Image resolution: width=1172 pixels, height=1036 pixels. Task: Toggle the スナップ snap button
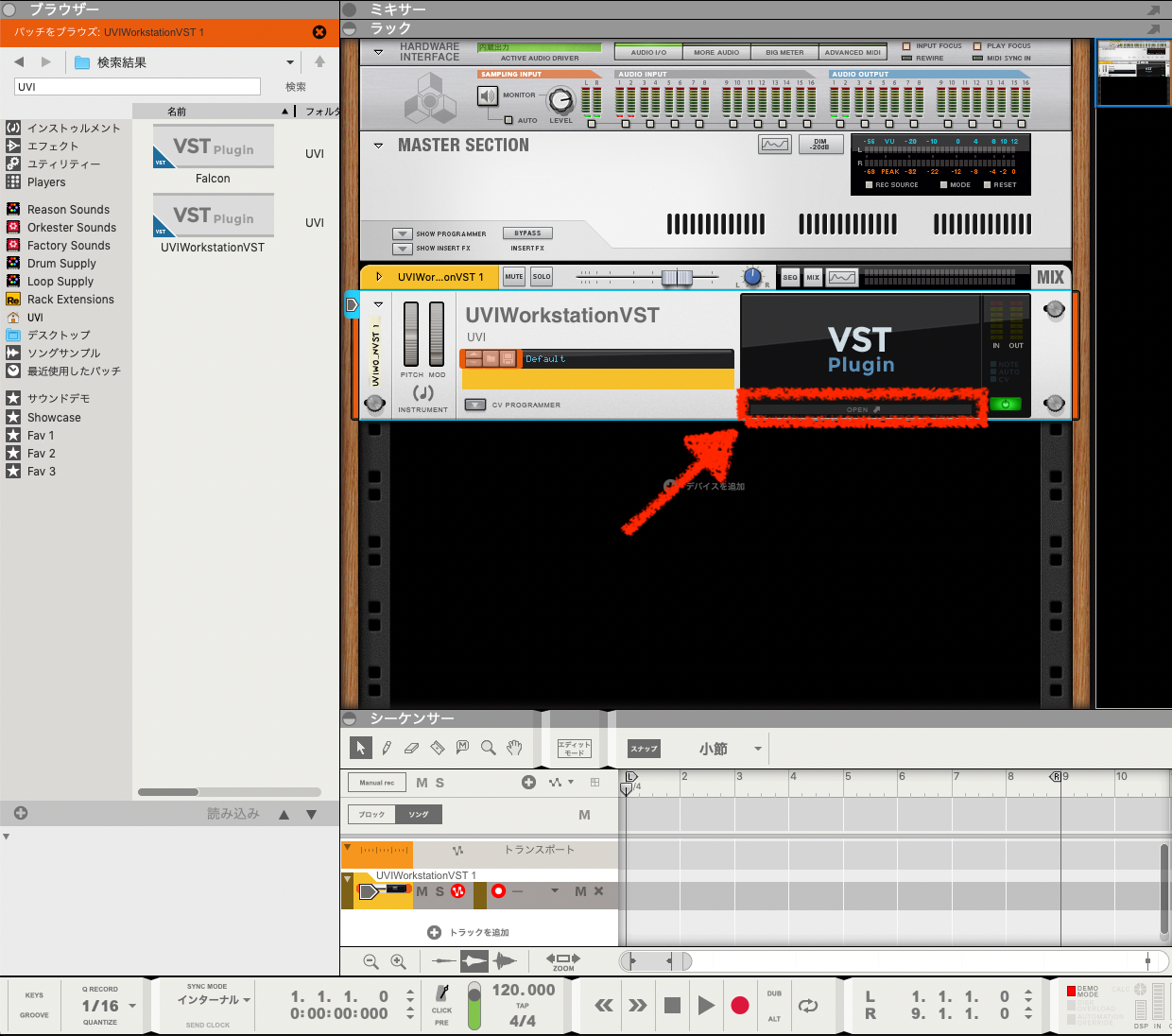[644, 749]
